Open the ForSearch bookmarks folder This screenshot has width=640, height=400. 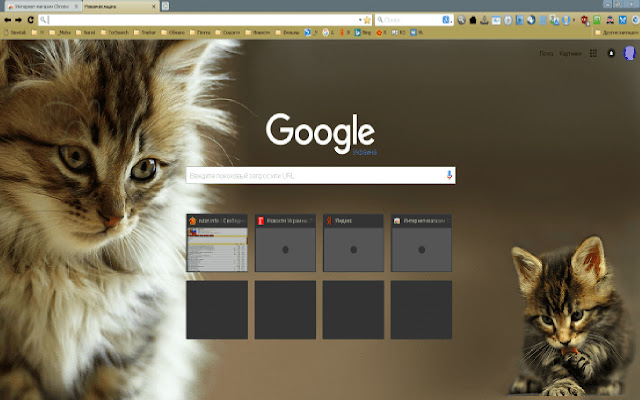(x=115, y=32)
